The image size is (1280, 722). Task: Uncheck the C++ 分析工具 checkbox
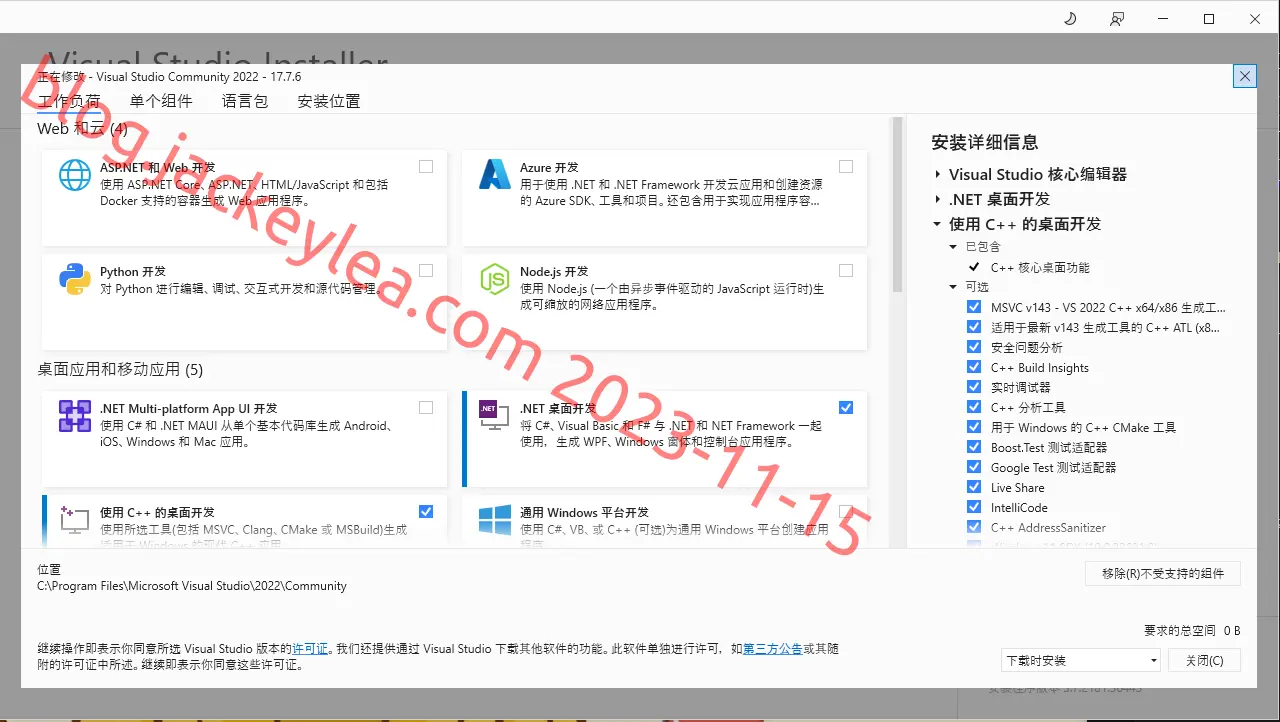pyautogui.click(x=974, y=407)
